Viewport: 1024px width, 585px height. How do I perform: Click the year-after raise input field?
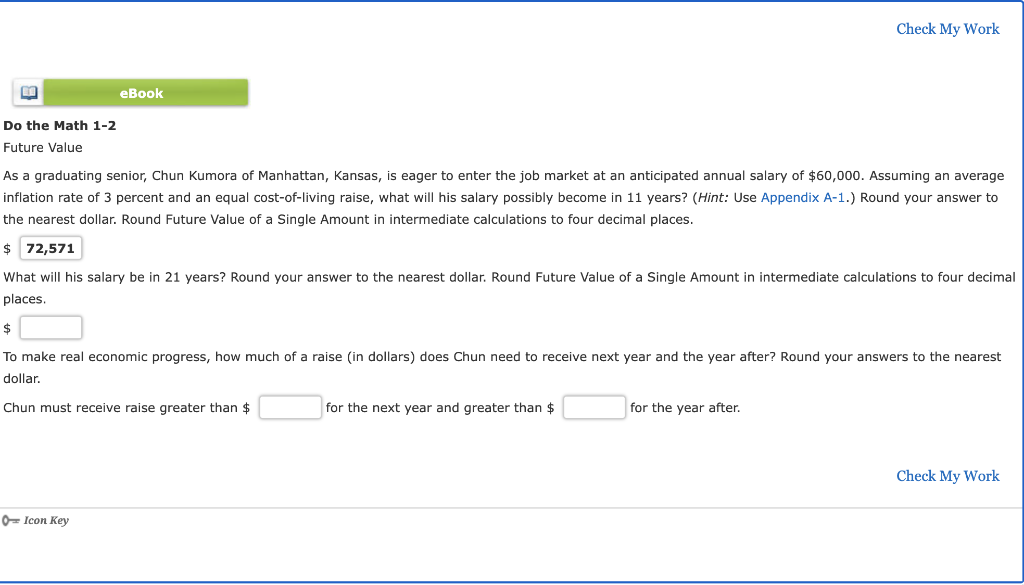(594, 407)
